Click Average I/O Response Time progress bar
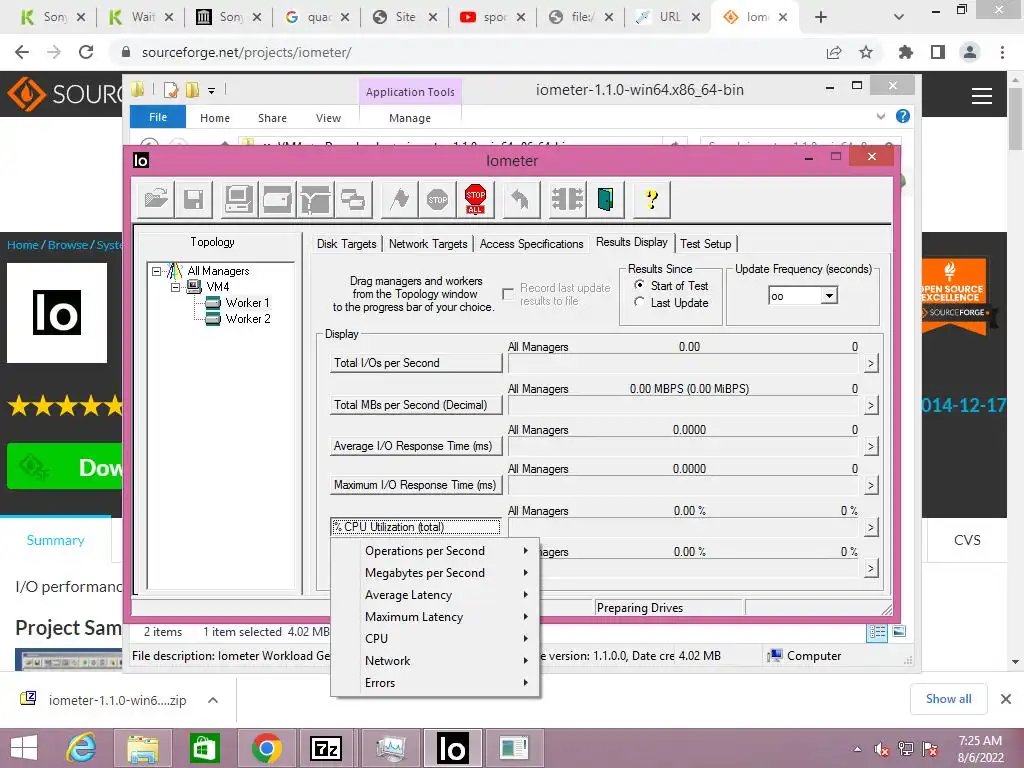 coord(683,447)
